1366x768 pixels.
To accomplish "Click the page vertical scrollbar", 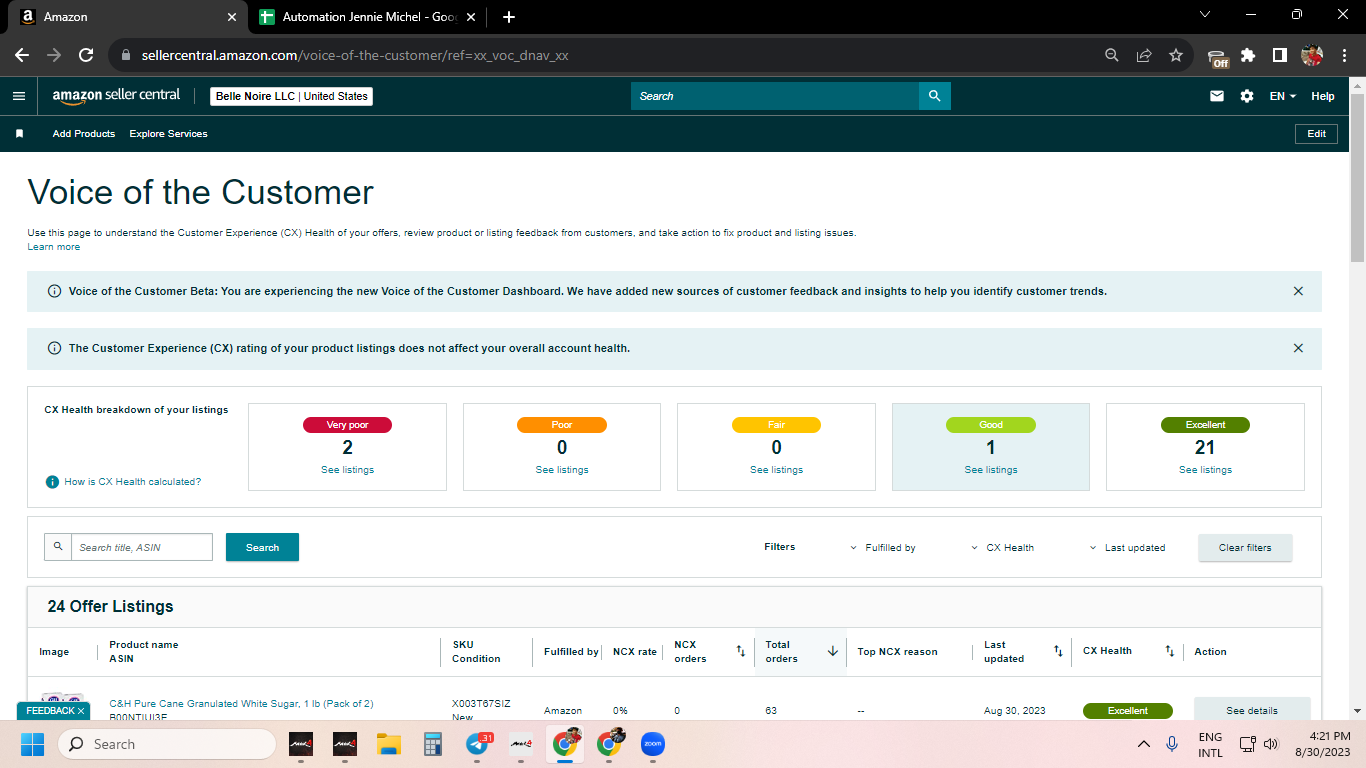I will point(1357,178).
